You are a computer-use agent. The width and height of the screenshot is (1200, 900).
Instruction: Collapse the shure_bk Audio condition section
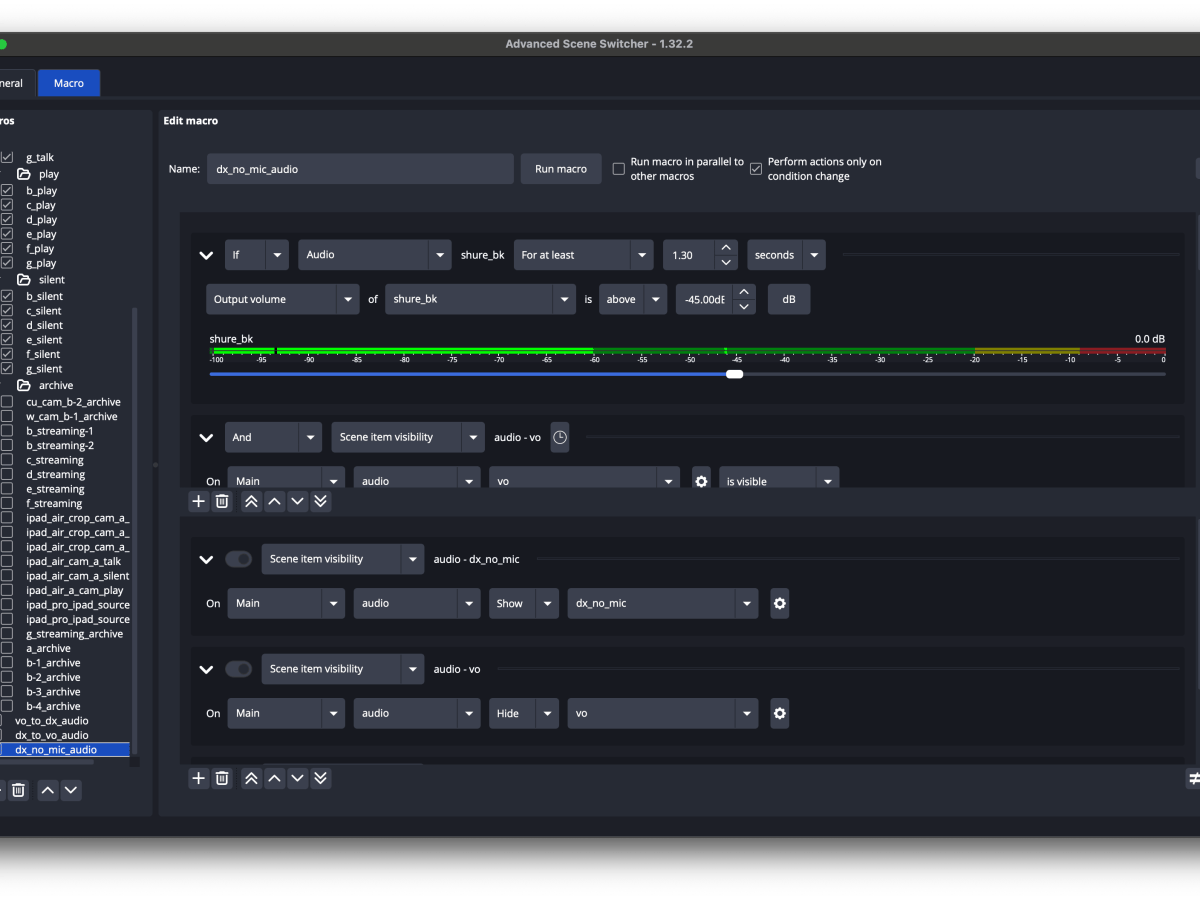pyautogui.click(x=206, y=255)
